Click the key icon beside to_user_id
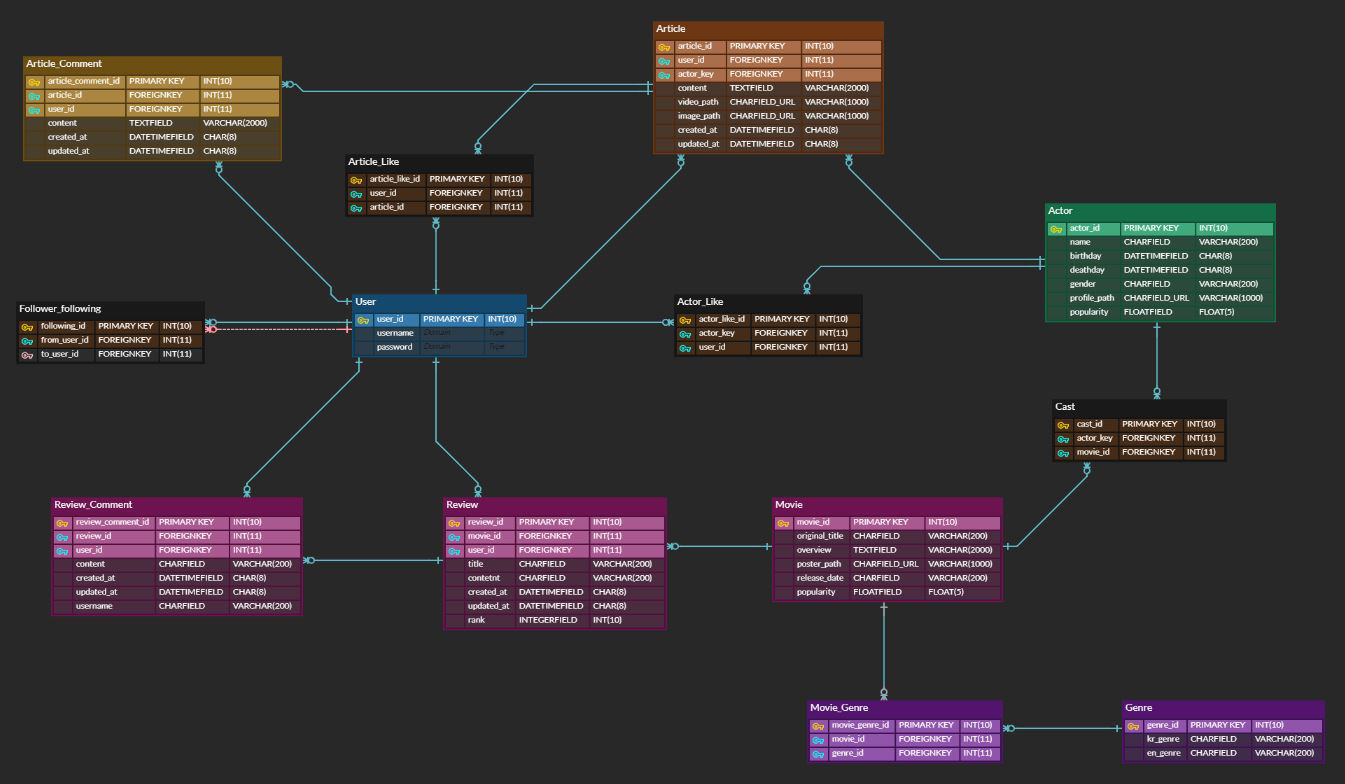 (28, 355)
